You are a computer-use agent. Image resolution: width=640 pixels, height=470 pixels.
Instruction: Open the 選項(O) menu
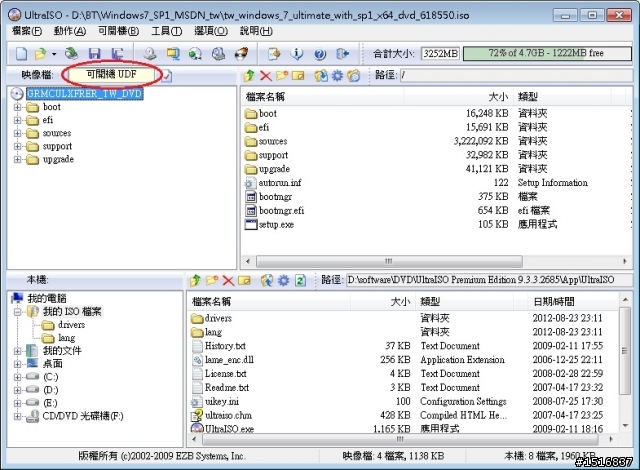(211, 31)
